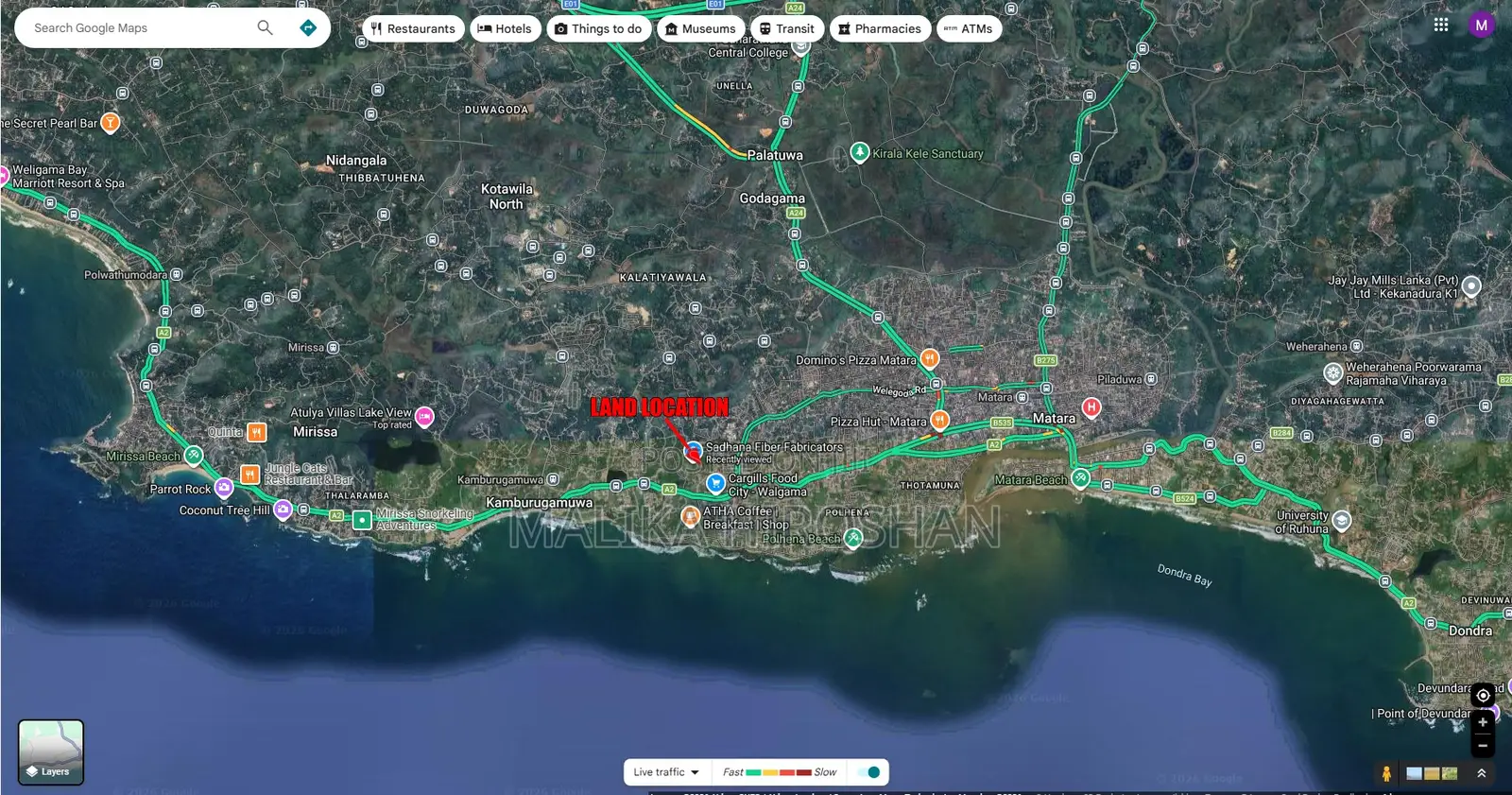The width and height of the screenshot is (1512, 795).
Task: Click the Godagama place label
Action: coord(772,199)
